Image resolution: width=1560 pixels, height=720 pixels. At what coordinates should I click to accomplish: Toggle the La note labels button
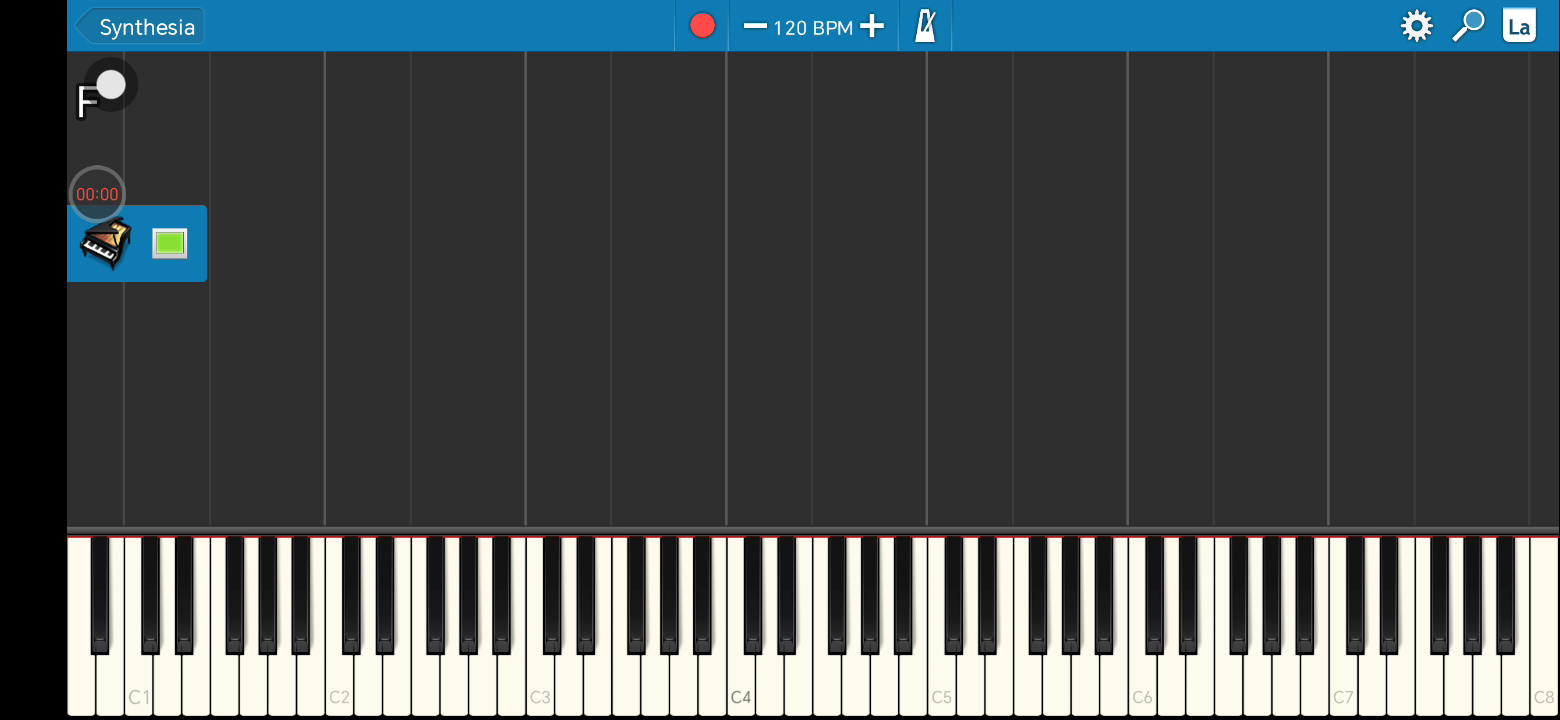1519,26
